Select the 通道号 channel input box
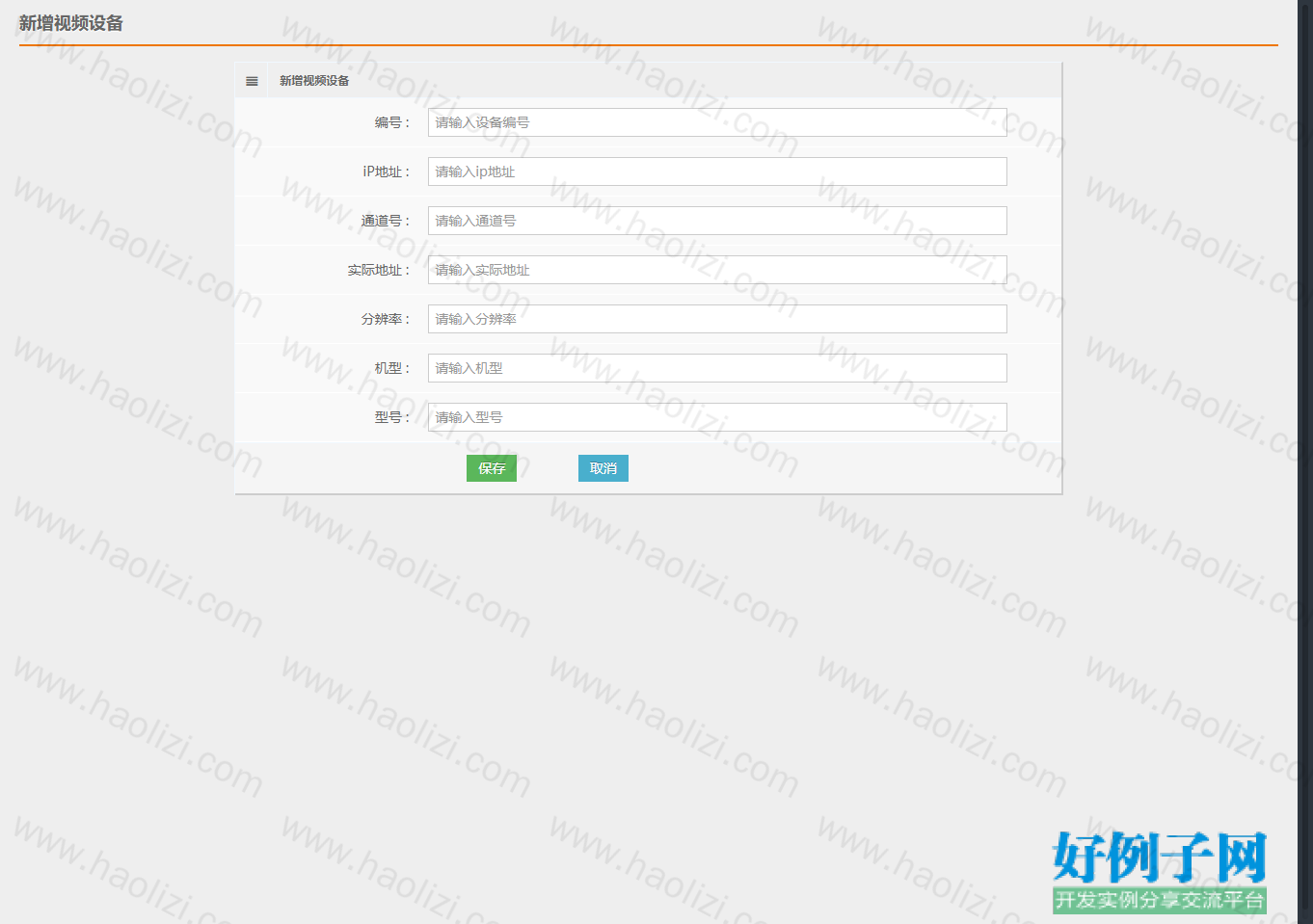1313x924 pixels. point(717,221)
